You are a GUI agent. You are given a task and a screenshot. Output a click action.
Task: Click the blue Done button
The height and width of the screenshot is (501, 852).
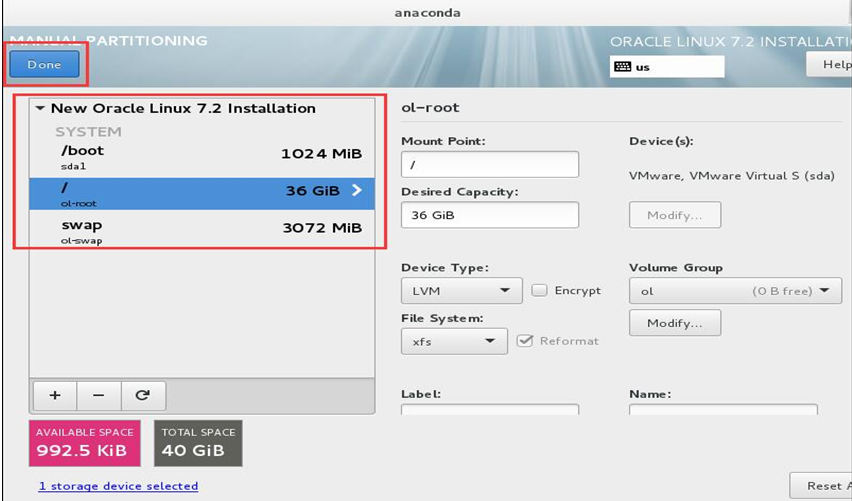pyautogui.click(x=45, y=64)
